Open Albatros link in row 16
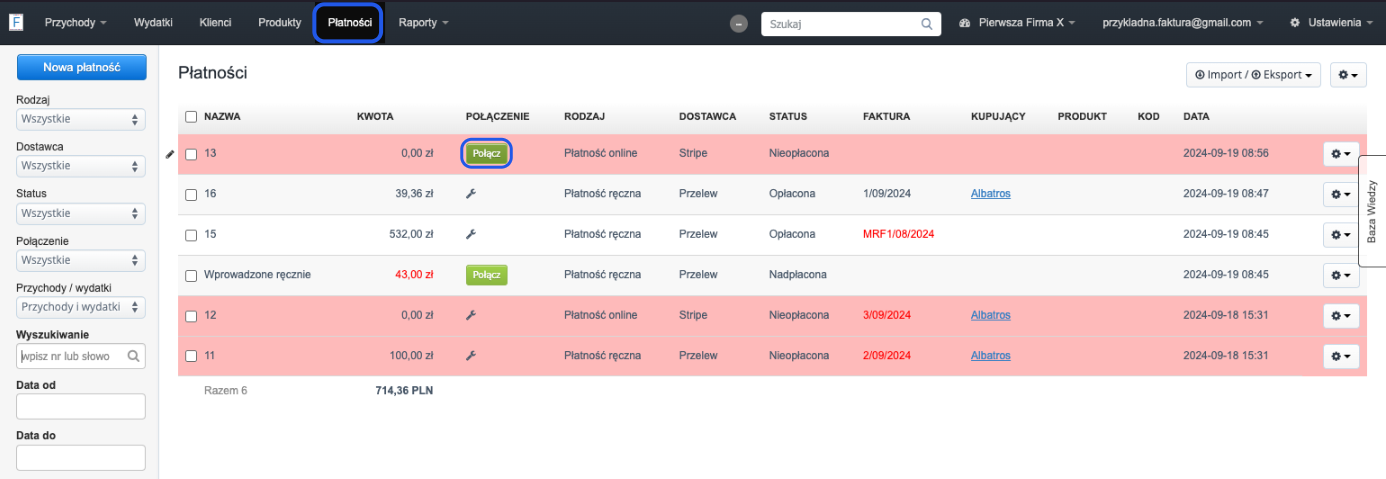The image size is (1386, 479). tap(991, 194)
